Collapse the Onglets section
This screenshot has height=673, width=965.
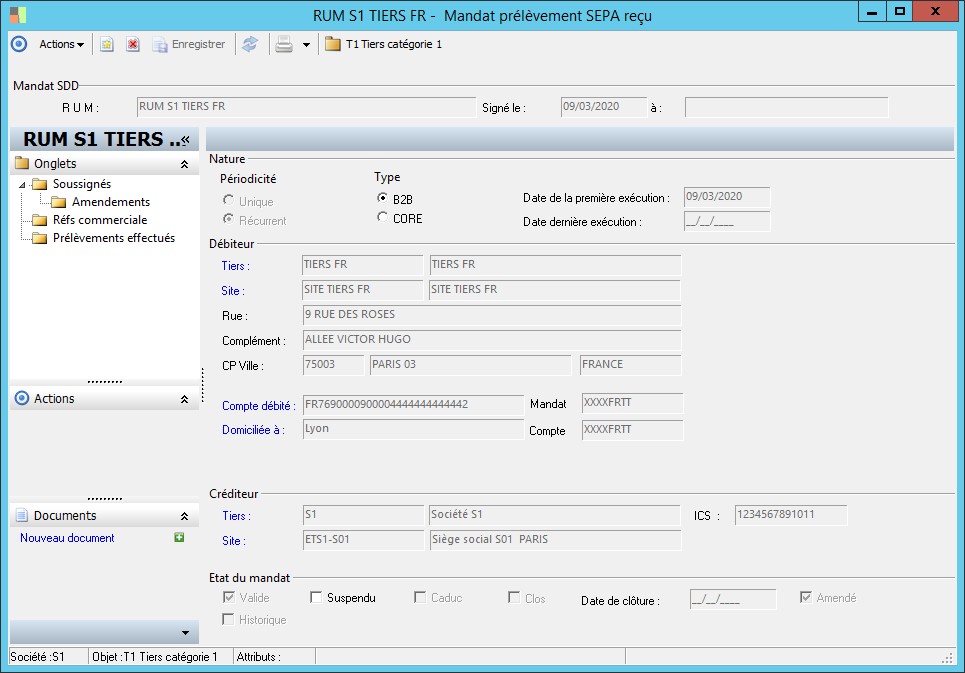[x=184, y=164]
